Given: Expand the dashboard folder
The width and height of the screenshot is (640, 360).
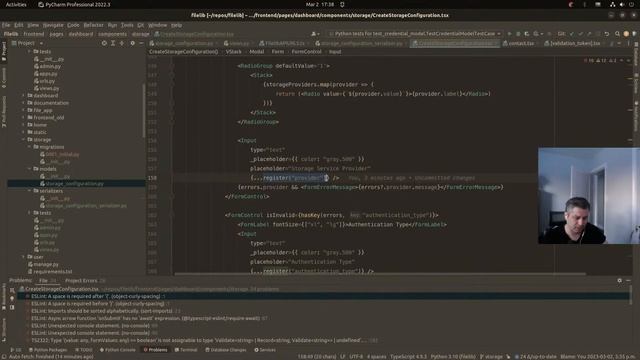Looking at the screenshot, I should pyautogui.click(x=24, y=96).
